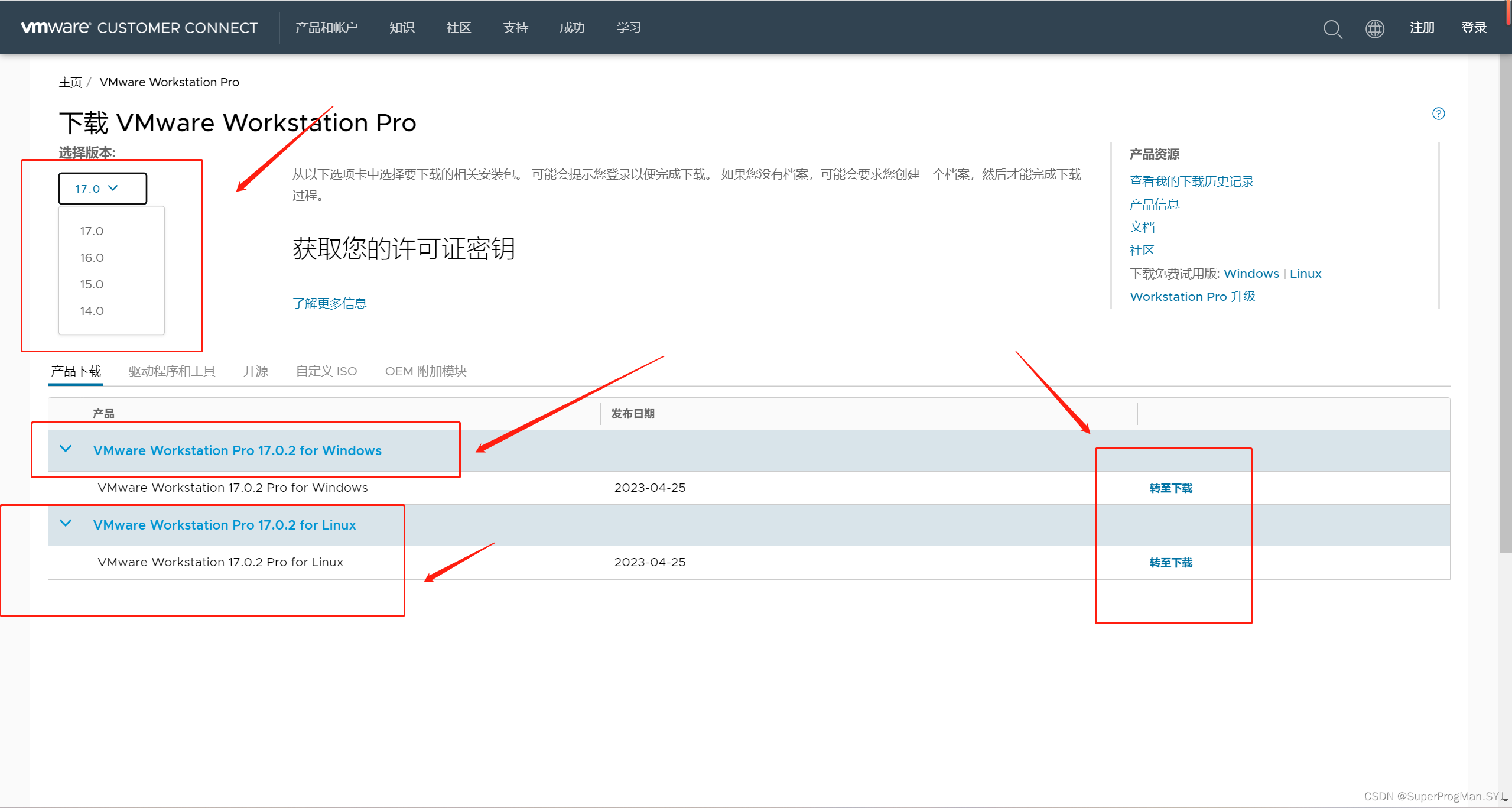Switch to the 产品下载 tab
Image resolution: width=1512 pixels, height=808 pixels.
pyautogui.click(x=76, y=371)
